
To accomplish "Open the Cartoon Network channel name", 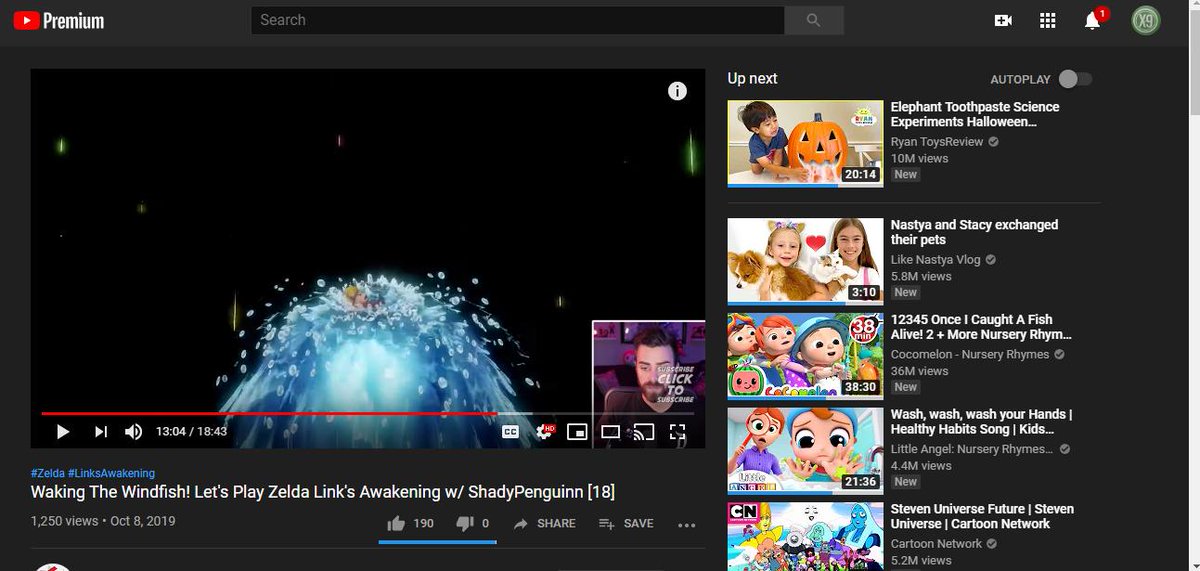I will [937, 544].
